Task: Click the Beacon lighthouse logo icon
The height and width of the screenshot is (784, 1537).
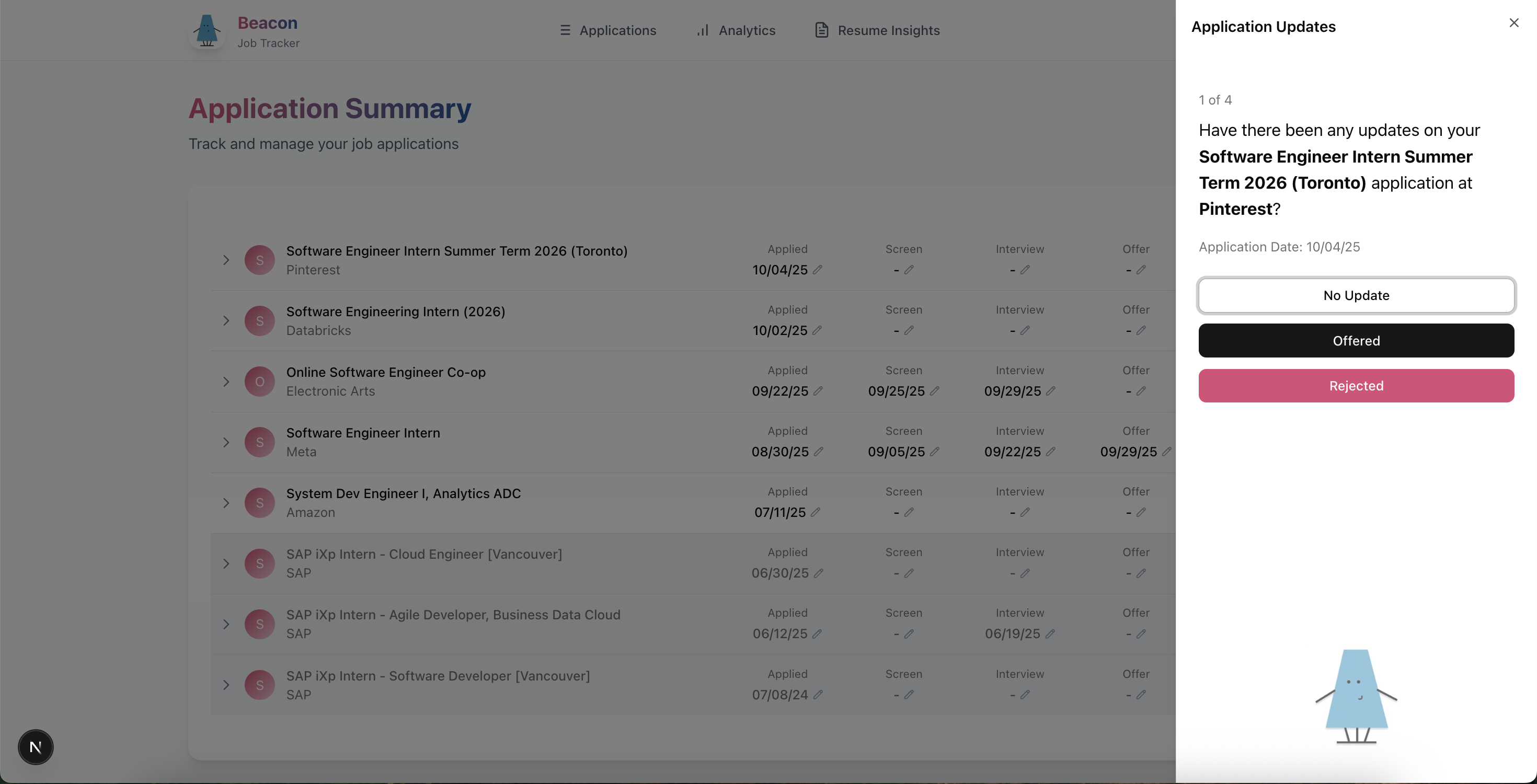Action: tap(207, 31)
